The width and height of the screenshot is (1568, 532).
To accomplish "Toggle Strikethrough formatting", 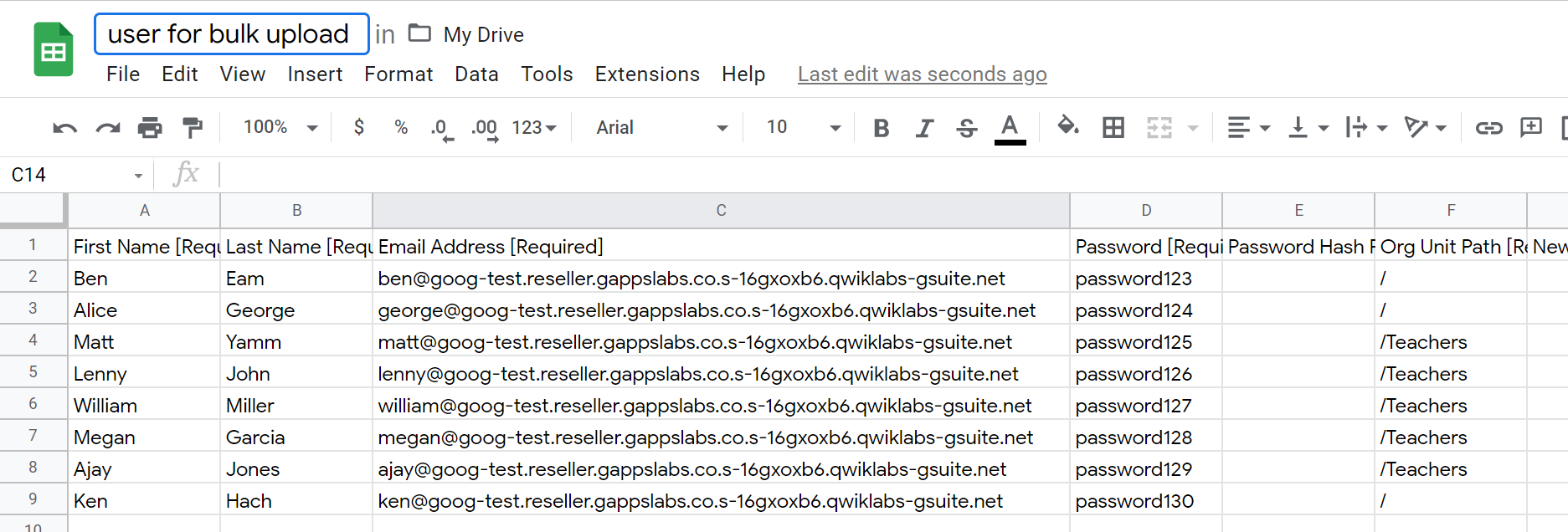I will pos(966,128).
